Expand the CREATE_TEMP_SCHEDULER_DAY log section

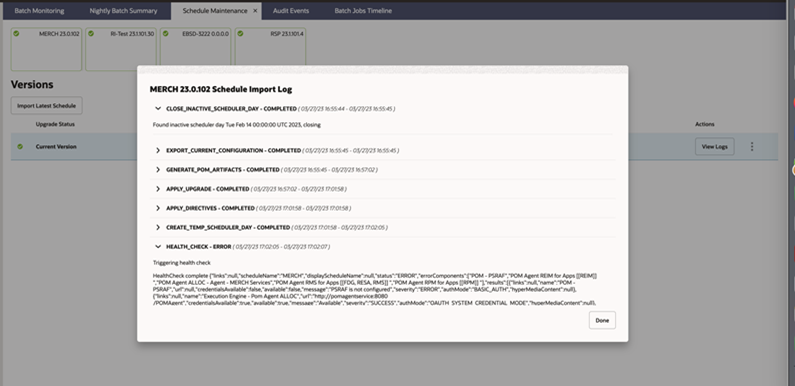coord(158,228)
